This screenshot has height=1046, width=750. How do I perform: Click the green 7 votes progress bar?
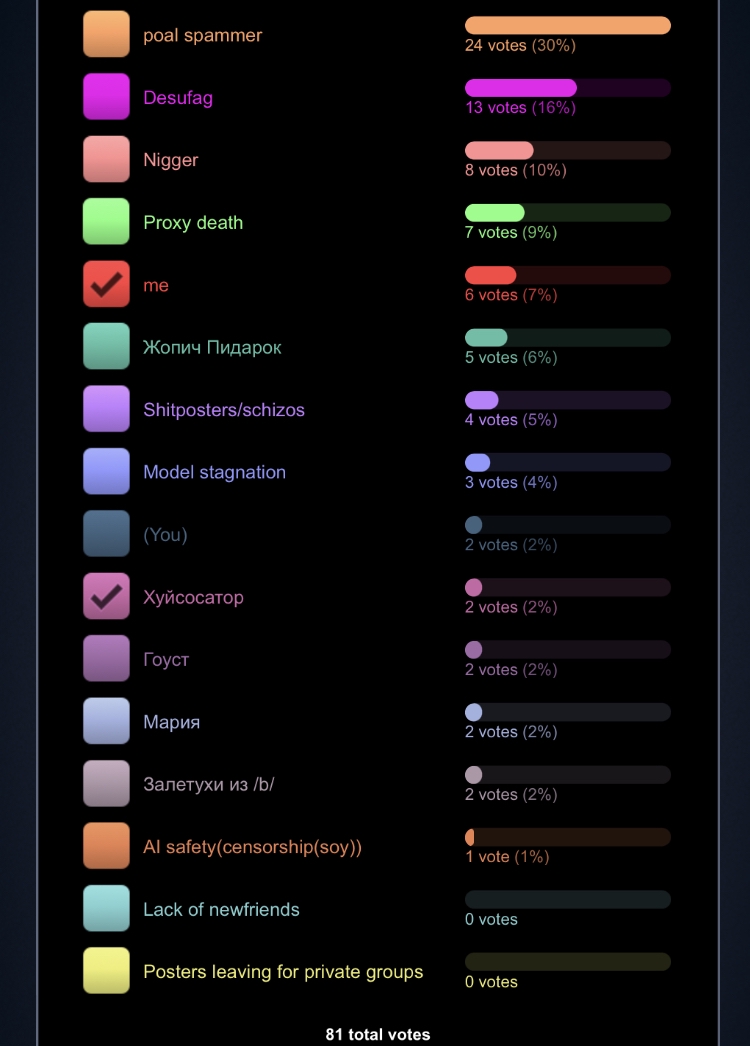[568, 213]
